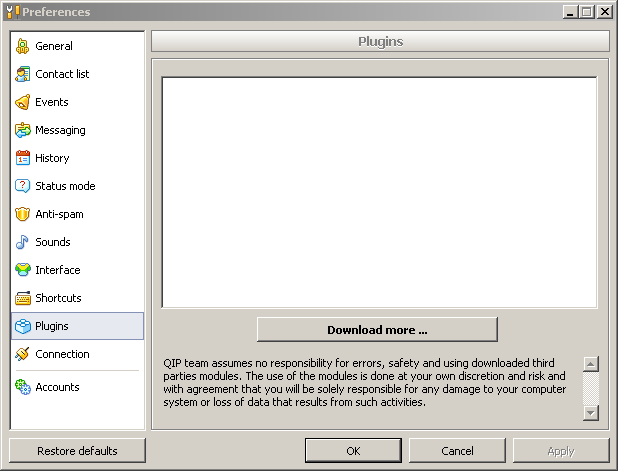The width and height of the screenshot is (618, 471).
Task: Click the Anti-spam shield icon
Action: [x=23, y=214]
